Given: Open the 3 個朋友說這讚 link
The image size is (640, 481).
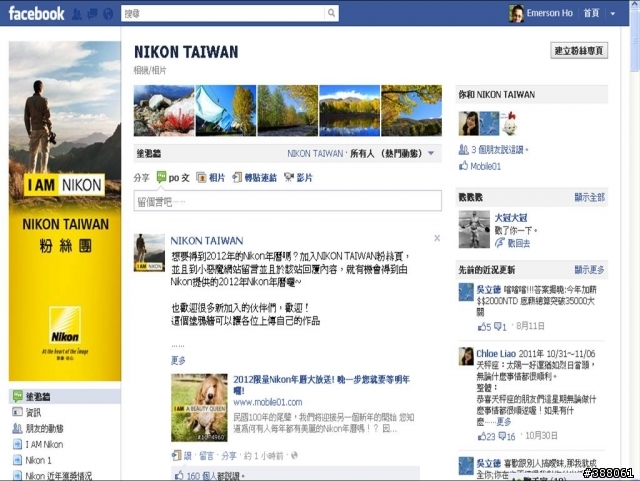Looking at the screenshot, I should (x=497, y=150).
